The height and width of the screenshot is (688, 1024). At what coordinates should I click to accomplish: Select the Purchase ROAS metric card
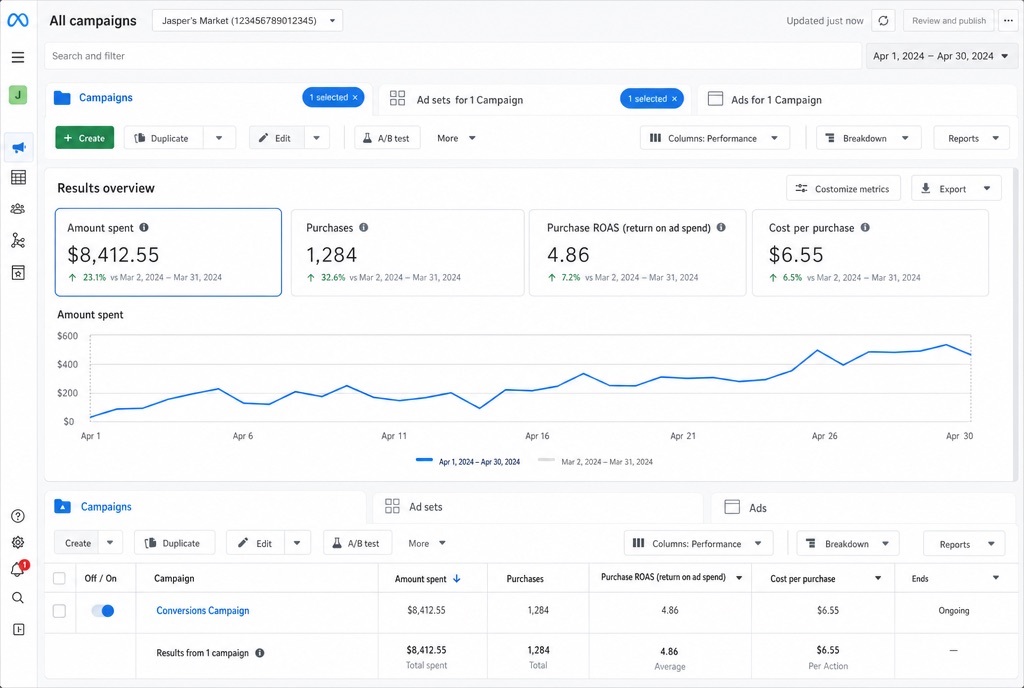pyautogui.click(x=637, y=253)
